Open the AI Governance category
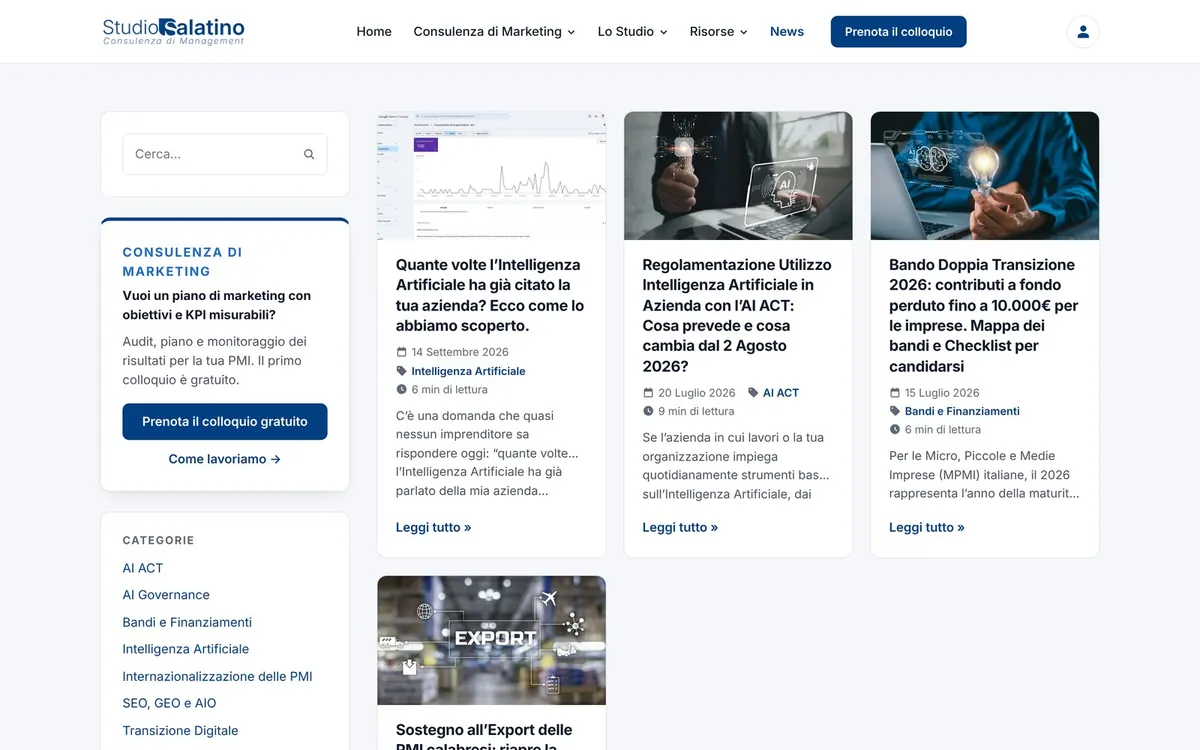This screenshot has height=750, width=1200. tap(166, 595)
